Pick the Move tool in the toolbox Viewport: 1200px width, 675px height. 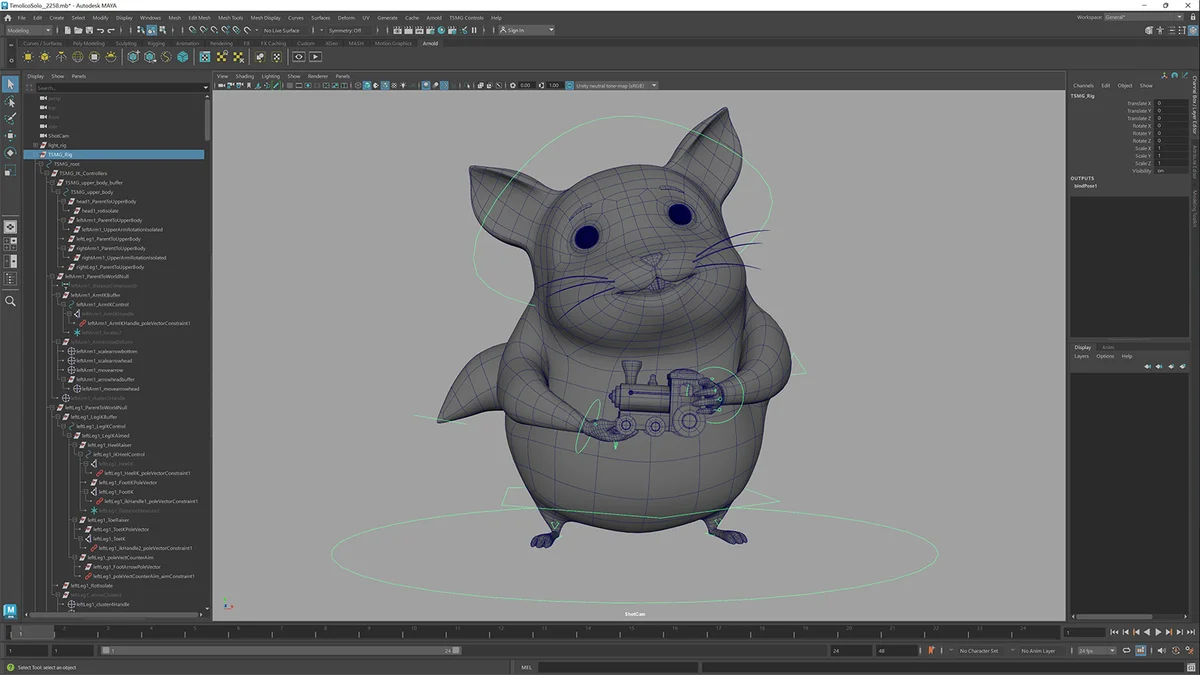tap(10, 135)
